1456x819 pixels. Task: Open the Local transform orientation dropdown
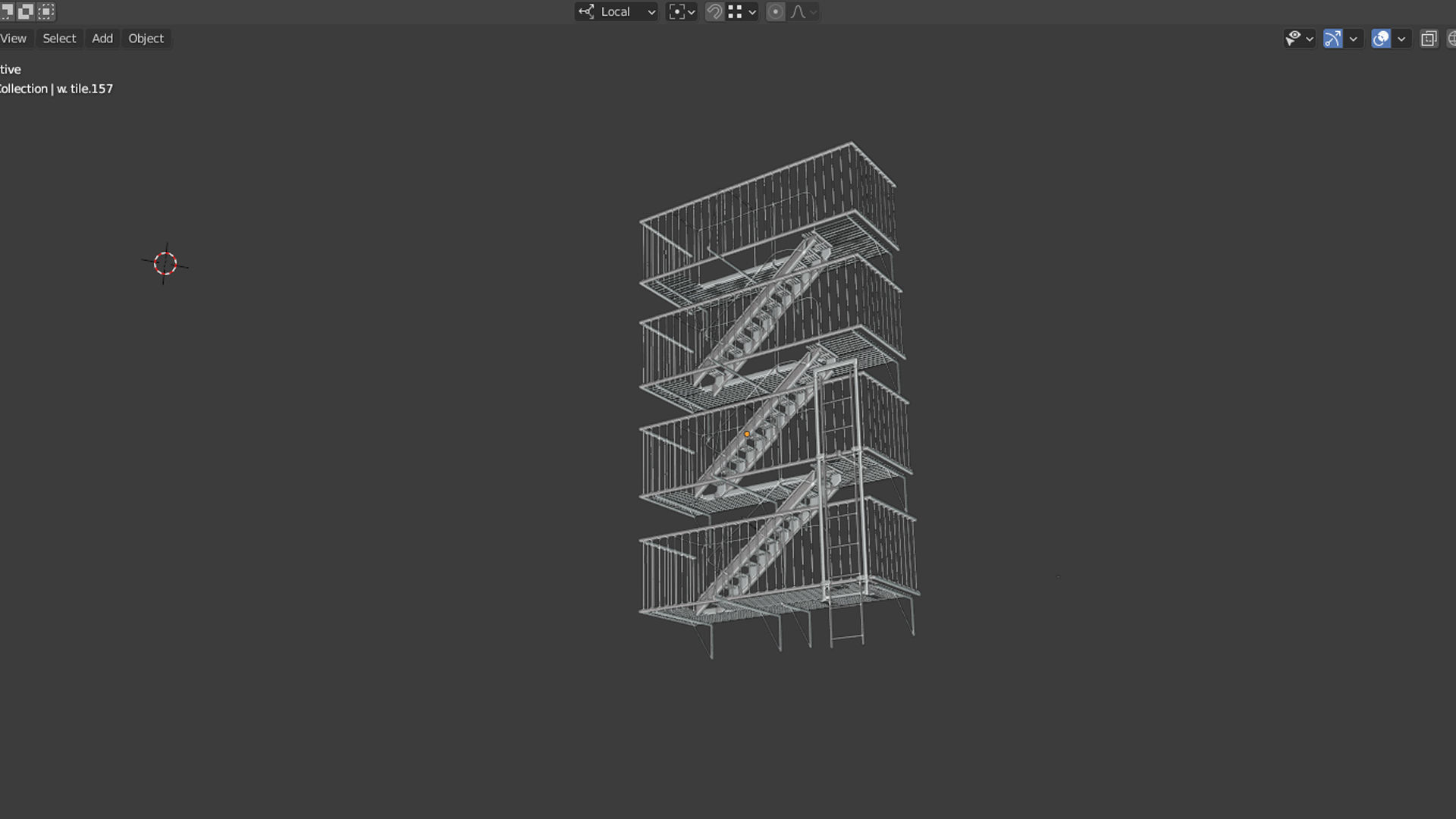pos(616,11)
